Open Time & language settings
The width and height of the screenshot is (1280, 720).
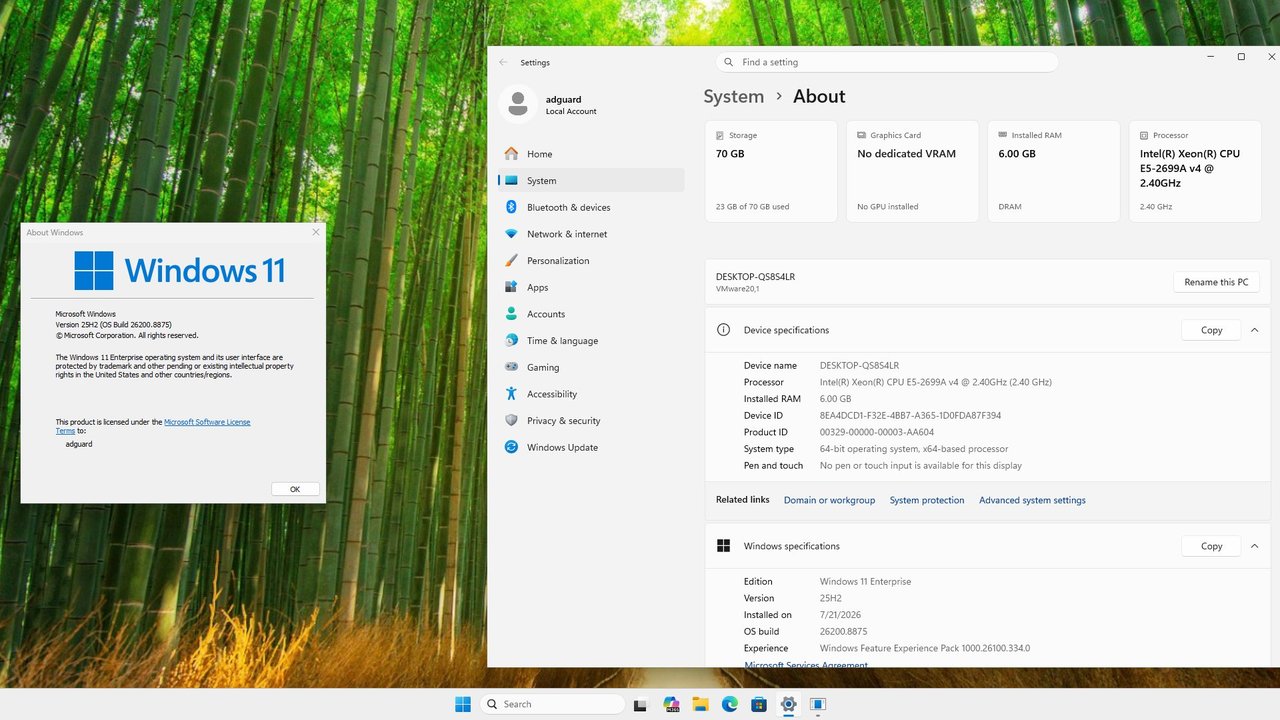tap(591, 341)
